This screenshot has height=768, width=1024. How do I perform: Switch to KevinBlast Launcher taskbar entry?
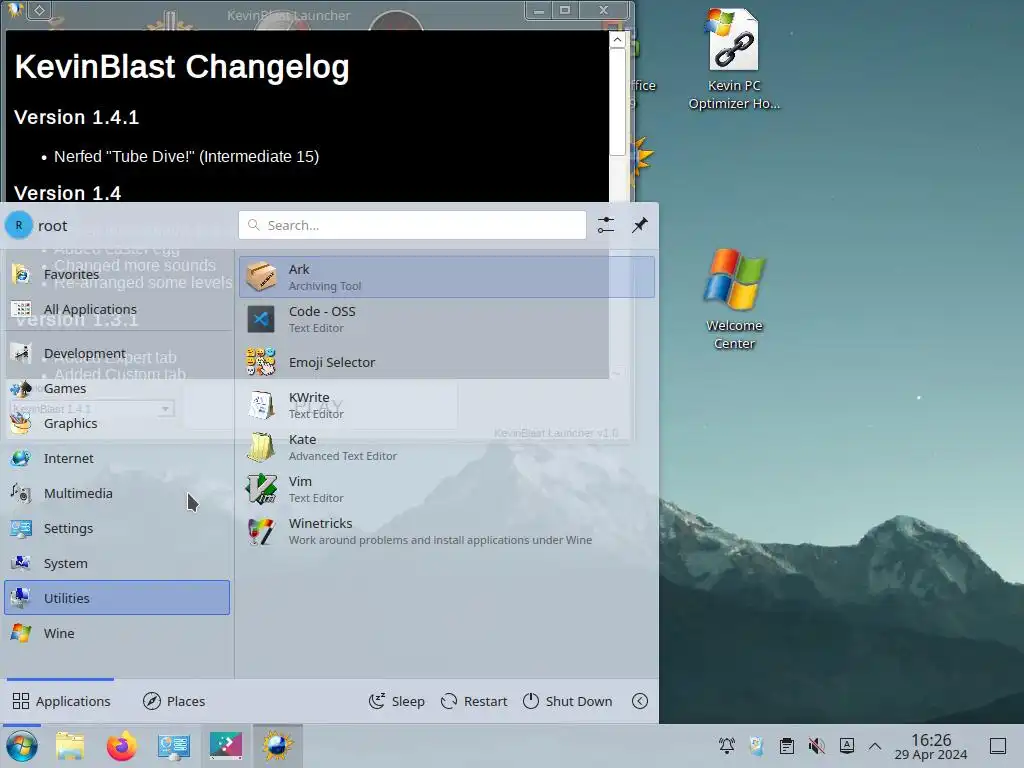pos(278,746)
